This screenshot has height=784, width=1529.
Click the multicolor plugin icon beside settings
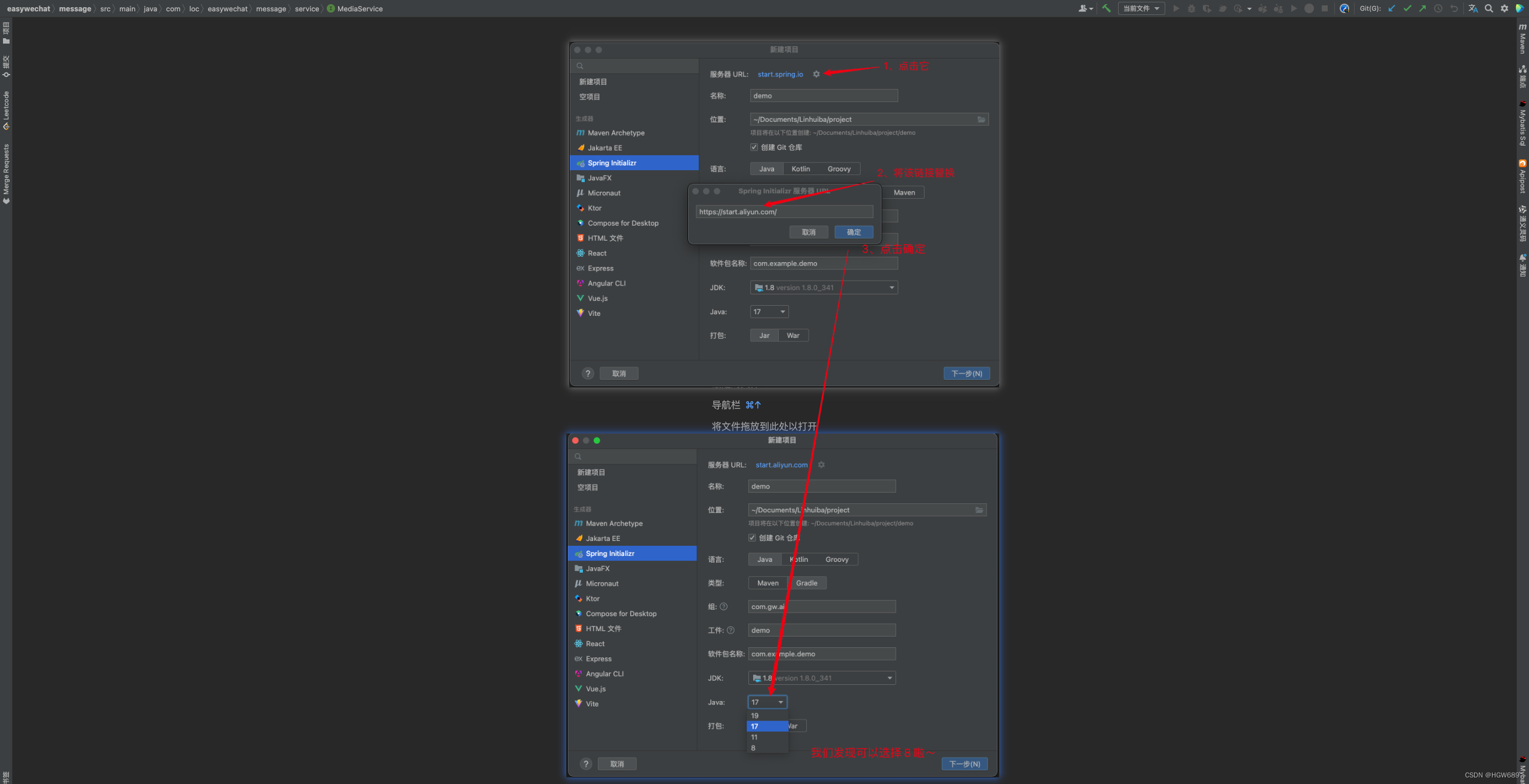click(1520, 8)
